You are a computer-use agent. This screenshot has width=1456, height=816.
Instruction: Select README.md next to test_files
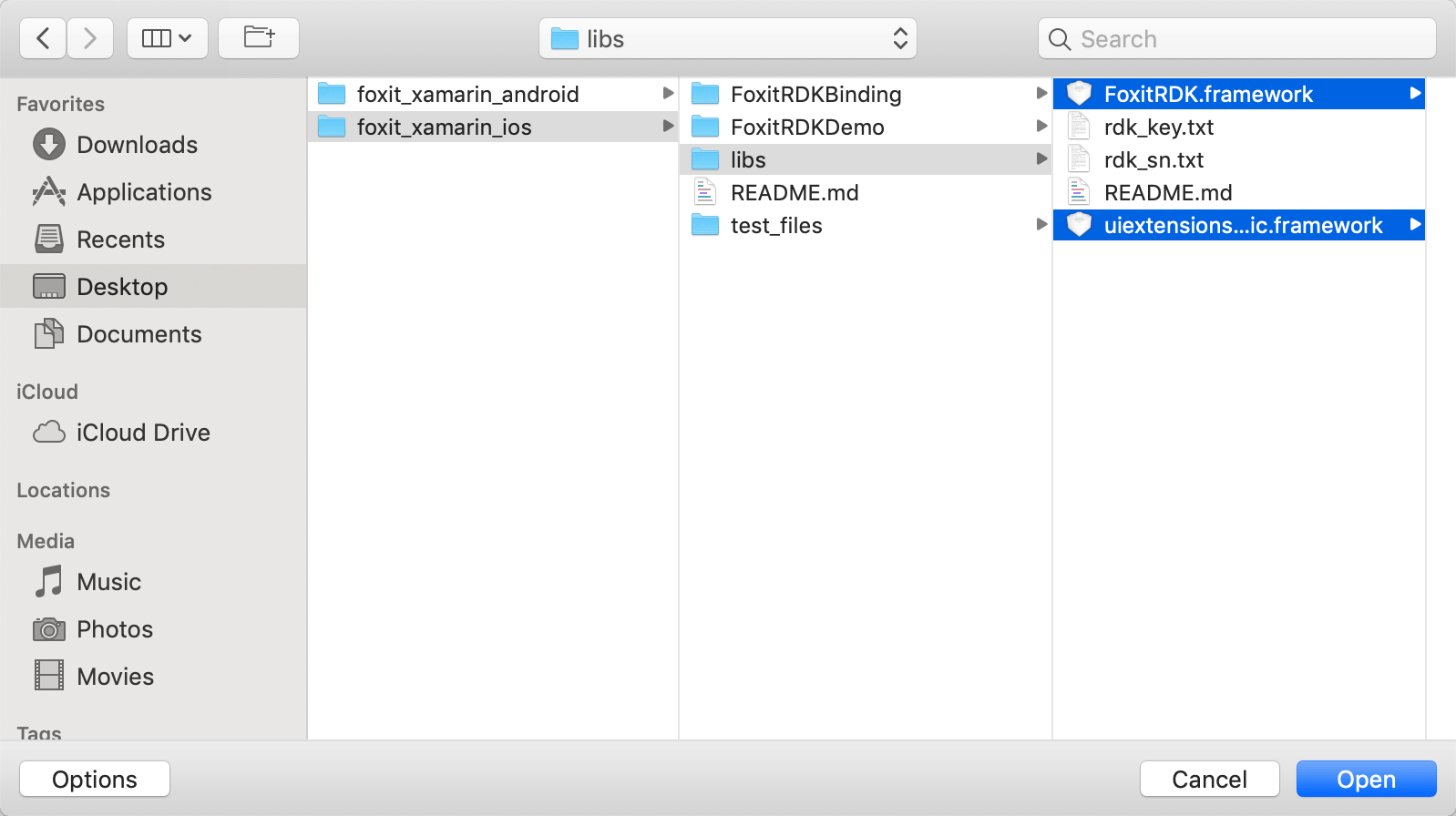coord(867,192)
